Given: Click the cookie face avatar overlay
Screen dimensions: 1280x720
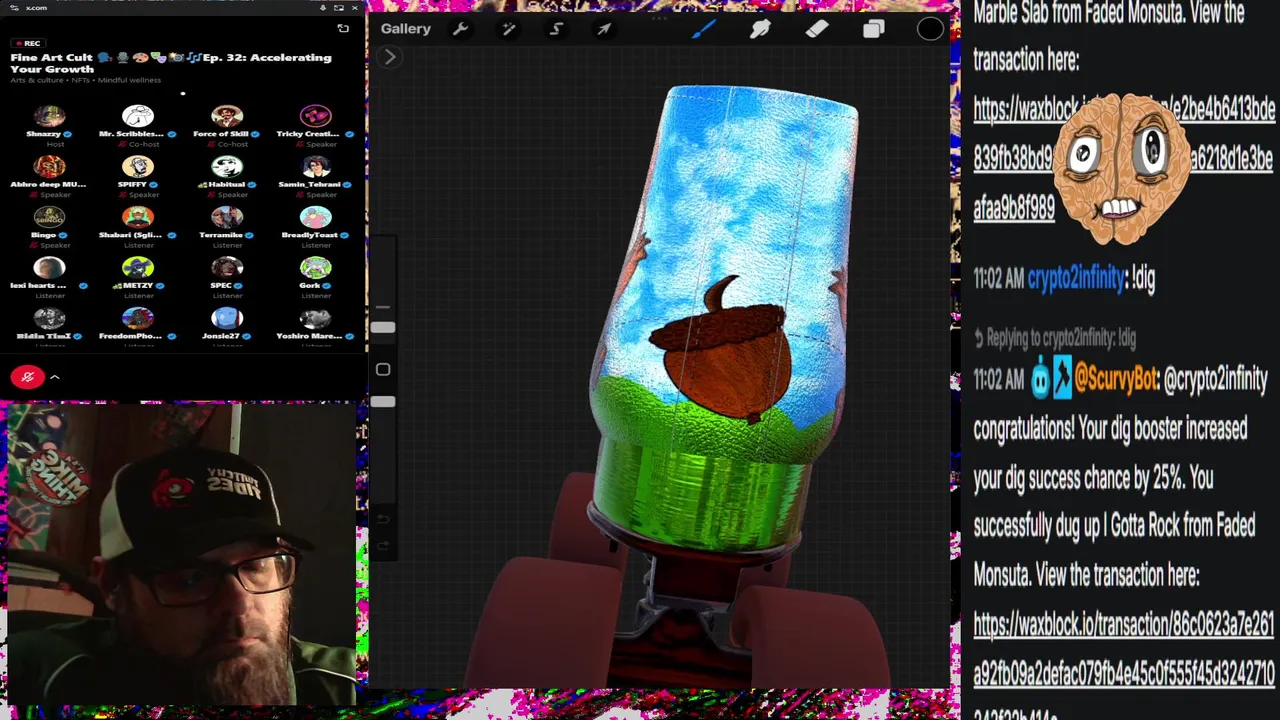Looking at the screenshot, I should point(1121,169).
